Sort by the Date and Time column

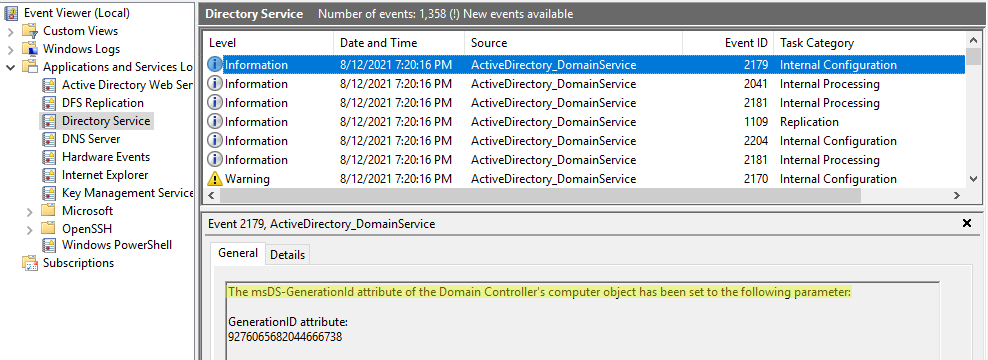click(399, 43)
